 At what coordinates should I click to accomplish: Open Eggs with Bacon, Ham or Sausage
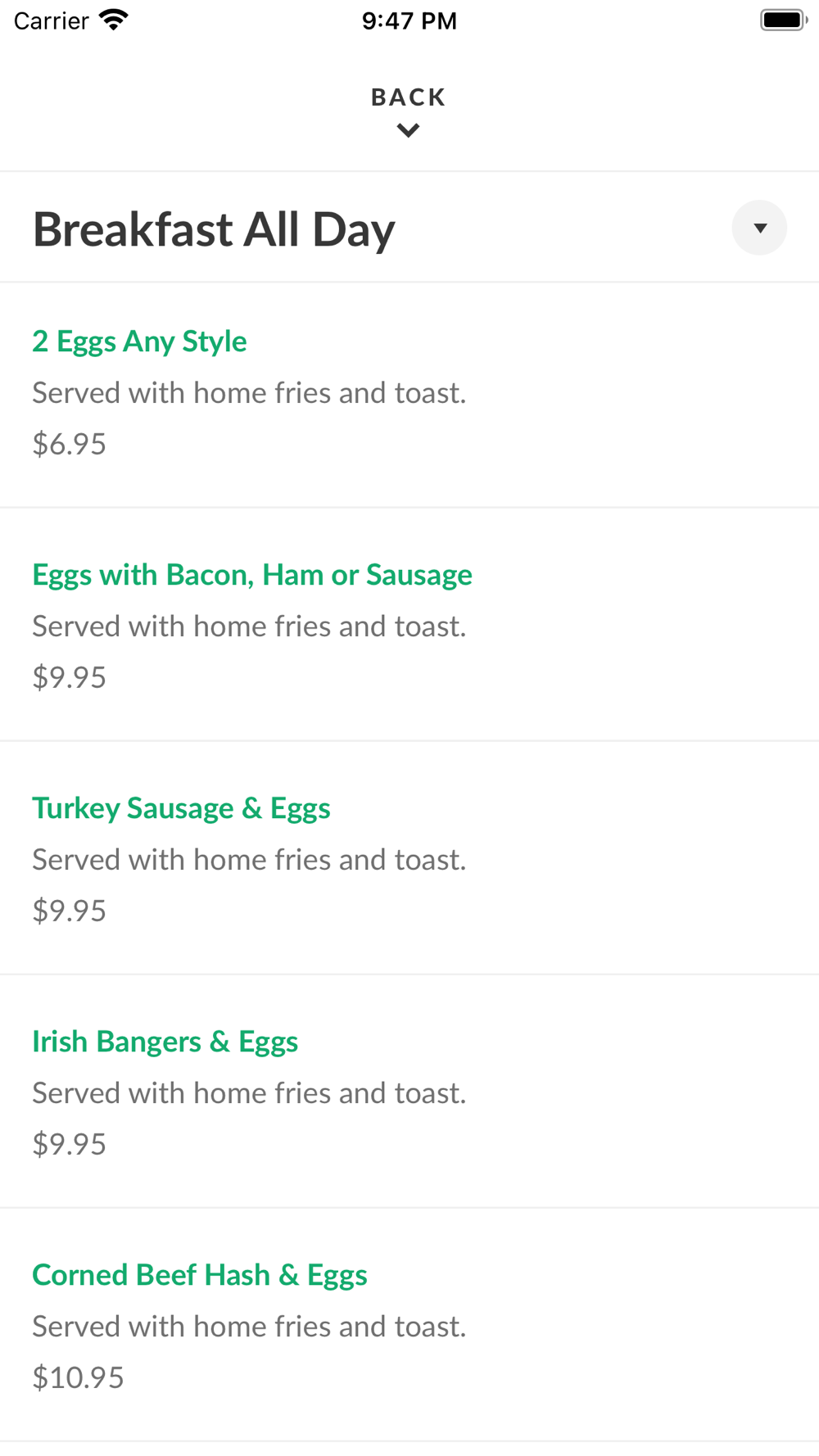click(x=252, y=574)
